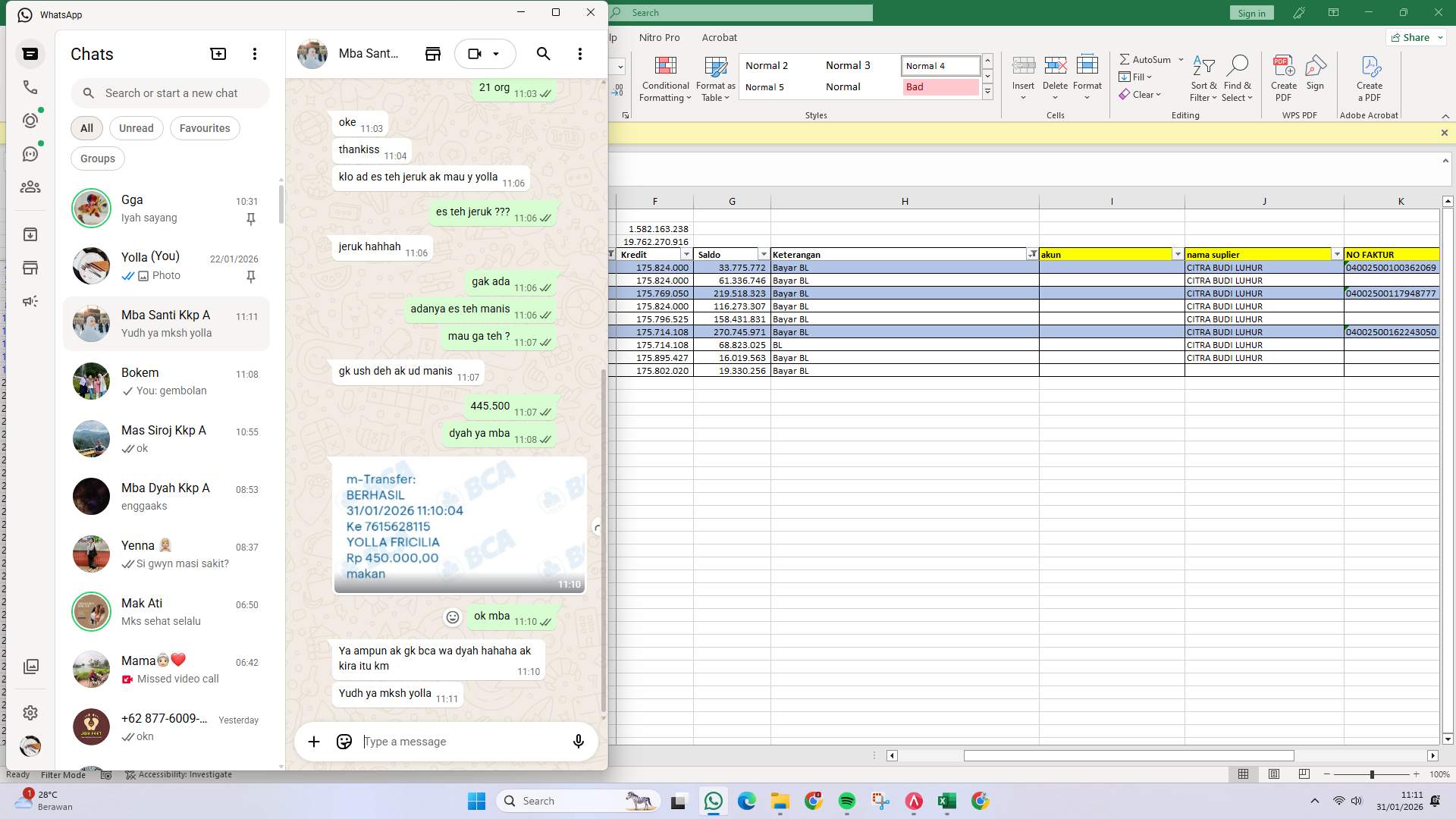Expand the cell styles gallery
Screen dimensions: 1456x819
(x=987, y=91)
